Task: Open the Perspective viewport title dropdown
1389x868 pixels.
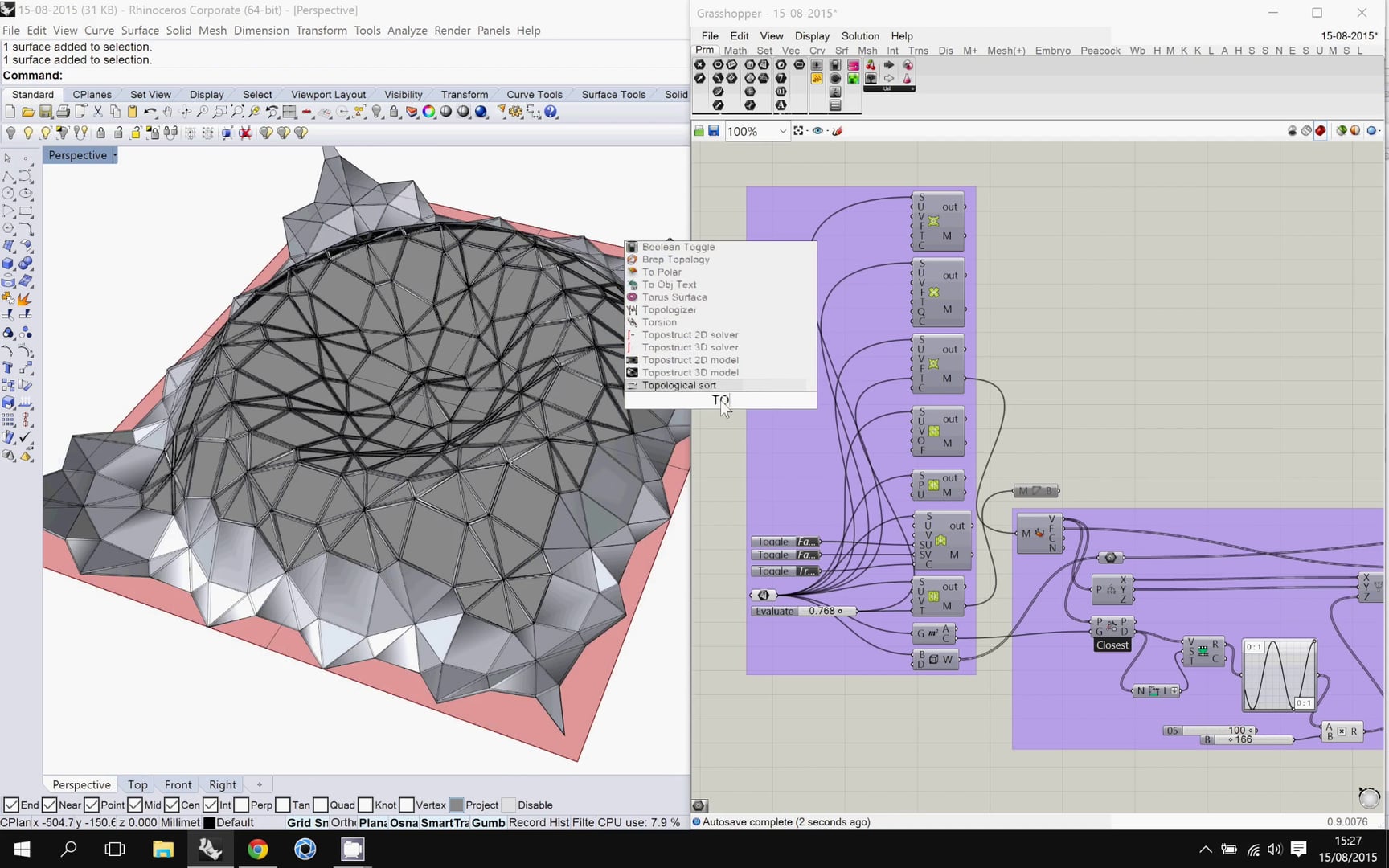Action: point(114,155)
